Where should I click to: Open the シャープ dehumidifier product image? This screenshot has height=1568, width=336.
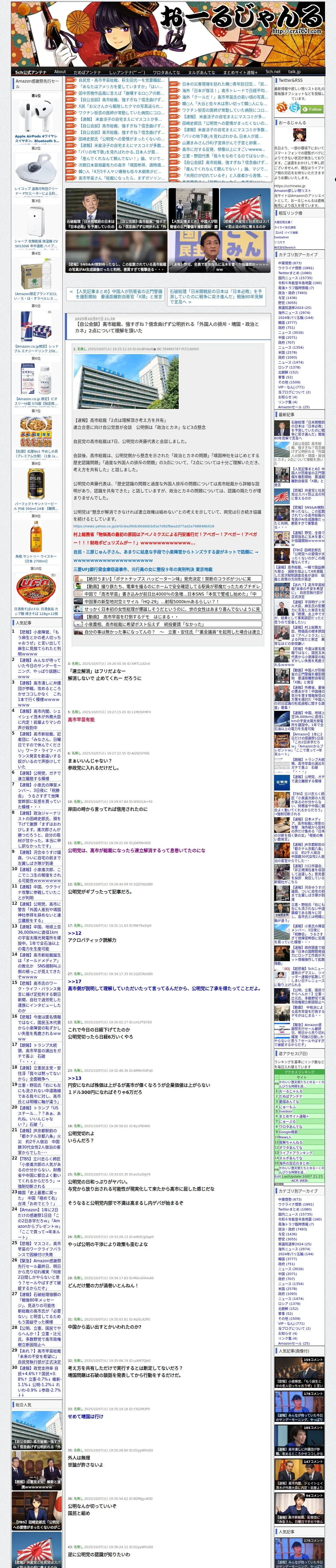pos(36,222)
